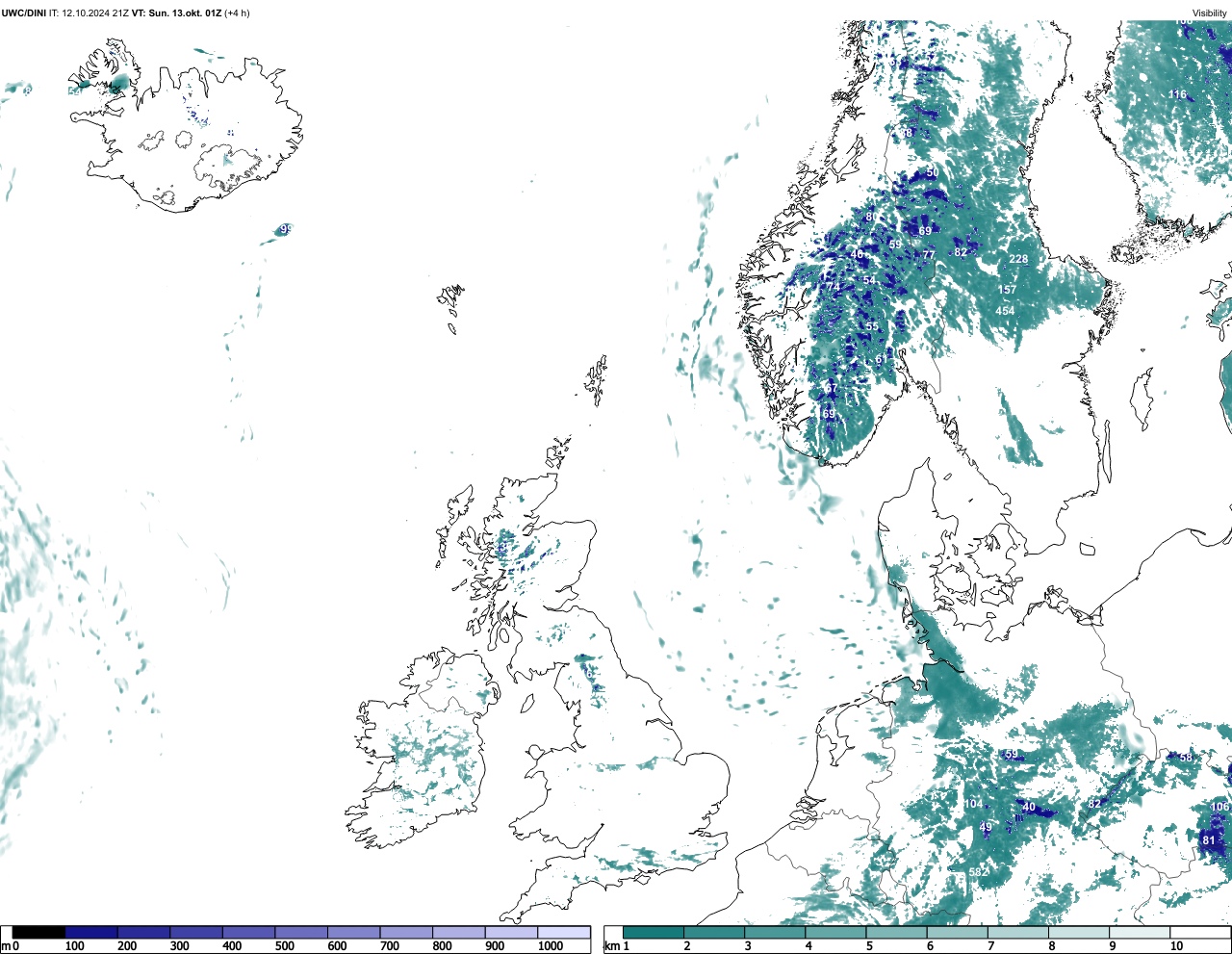Click the '3' tick label on km legend
The height and width of the screenshot is (954, 1232).
(x=748, y=946)
